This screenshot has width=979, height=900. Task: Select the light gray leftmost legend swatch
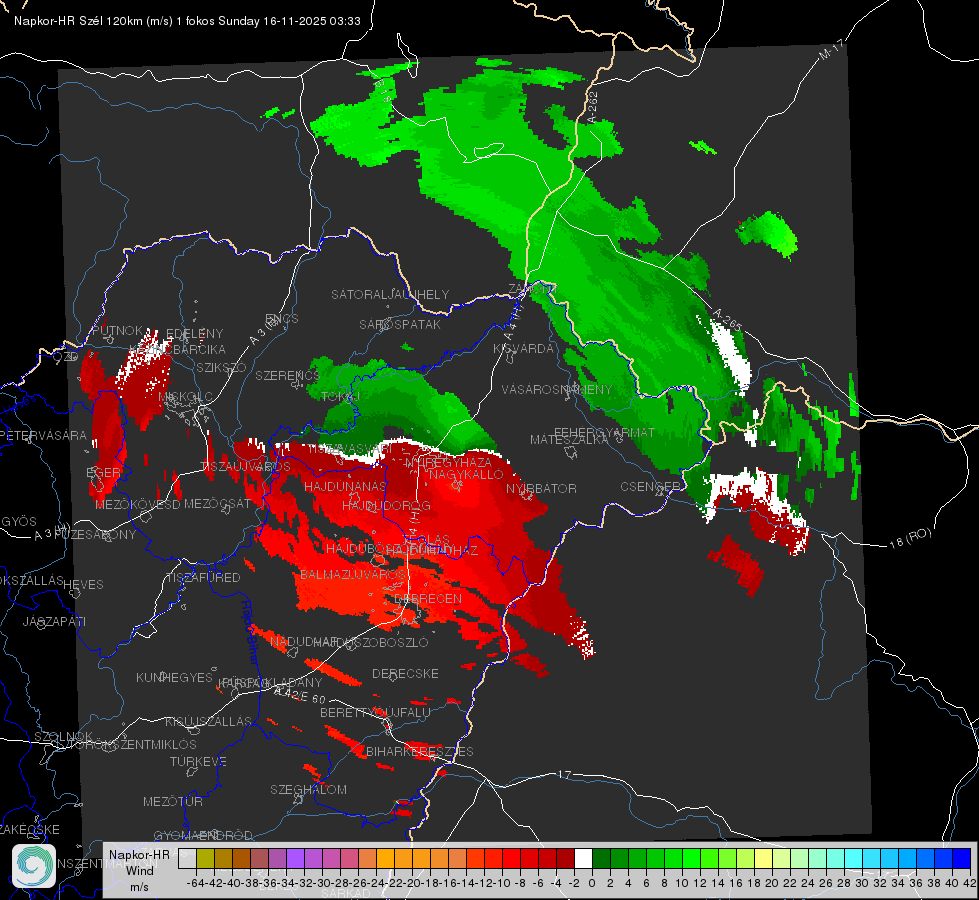coord(187,859)
